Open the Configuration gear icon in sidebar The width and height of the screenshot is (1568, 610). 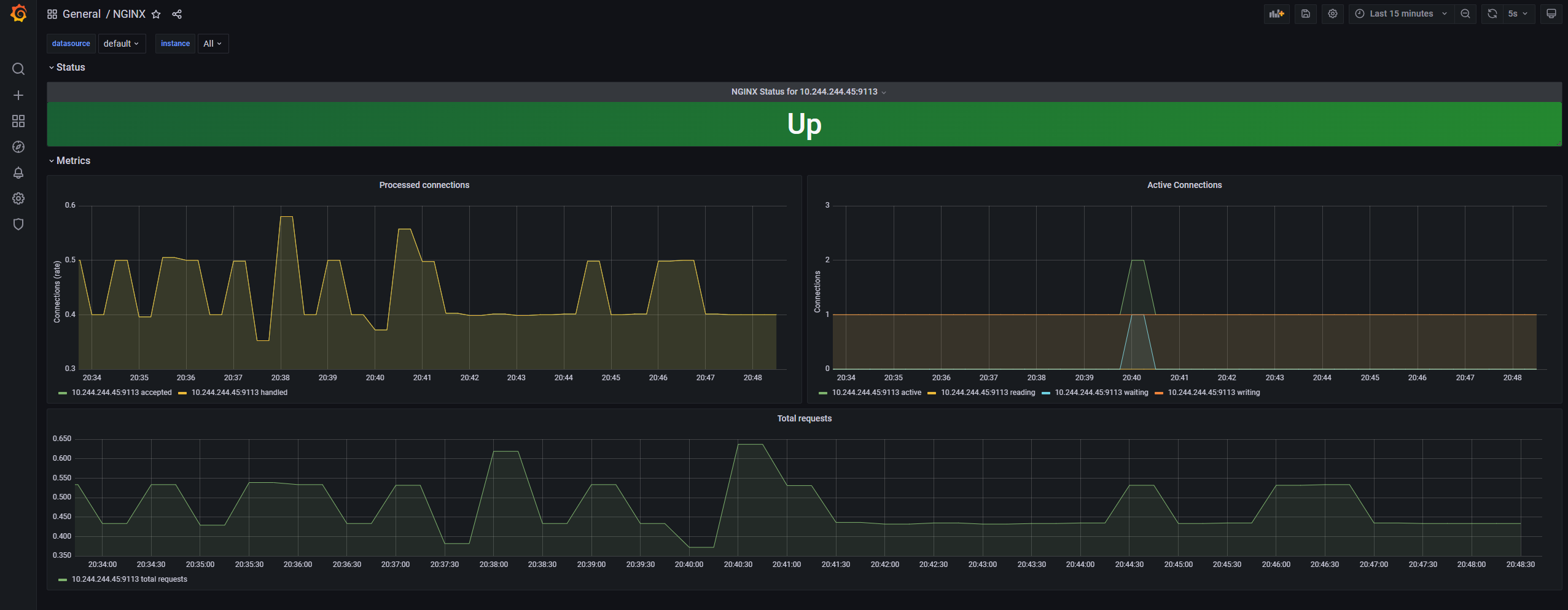[18, 198]
